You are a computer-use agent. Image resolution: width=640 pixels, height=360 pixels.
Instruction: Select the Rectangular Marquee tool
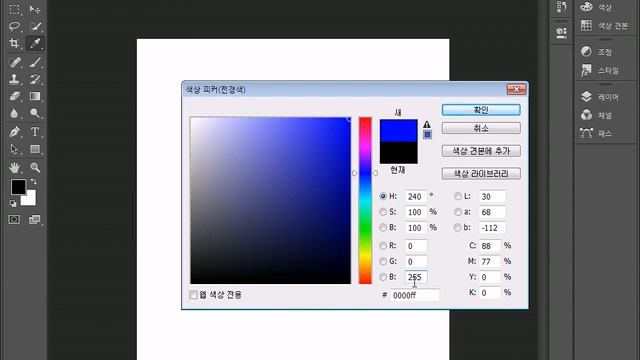pos(14,9)
